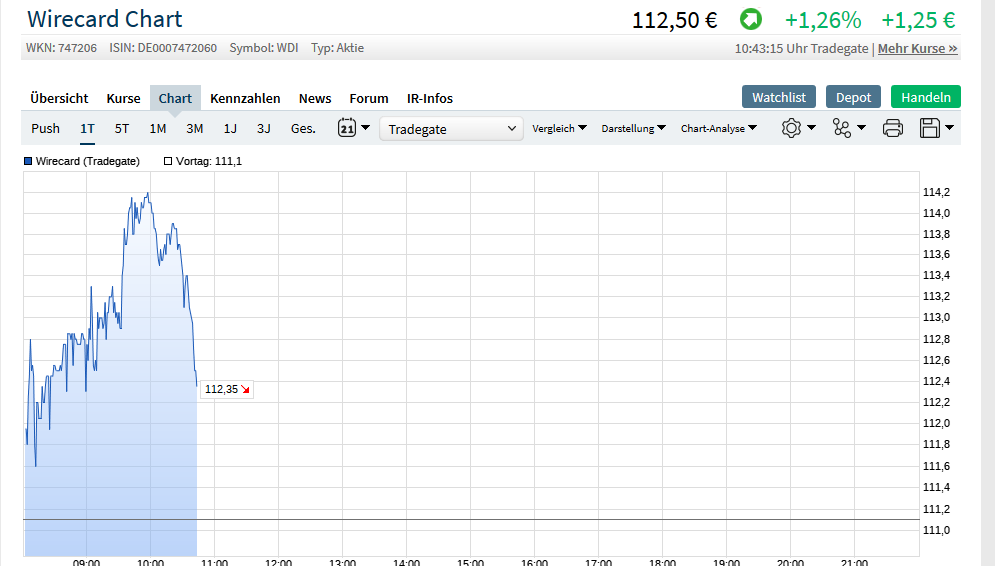Expand the arrow beside the share icon

861,128
